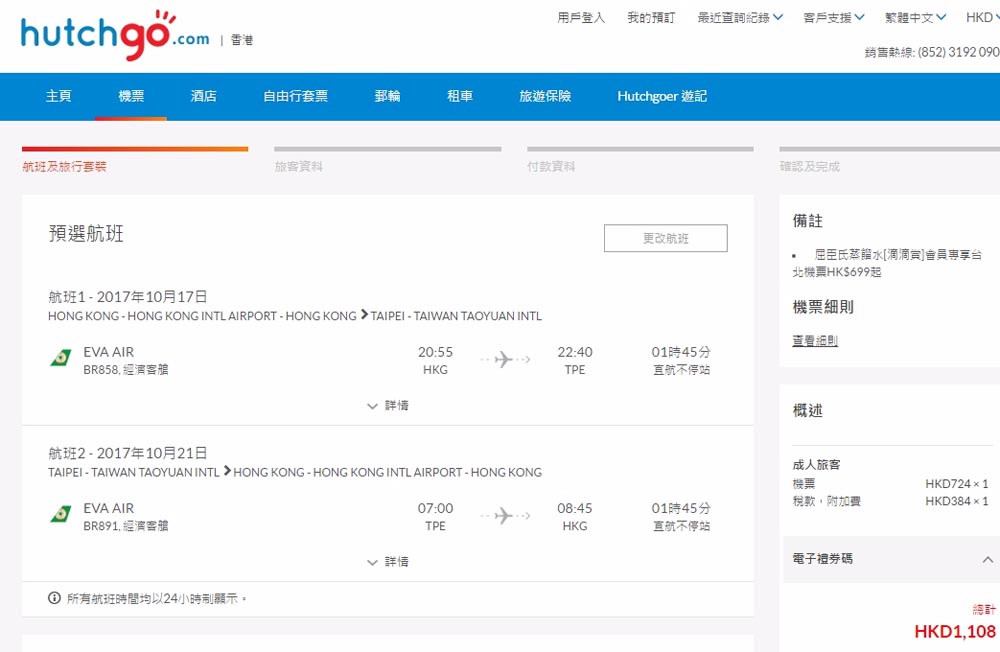Click EVA Air logo for flight BR858
Screen dimensions: 1000x652
61,358
